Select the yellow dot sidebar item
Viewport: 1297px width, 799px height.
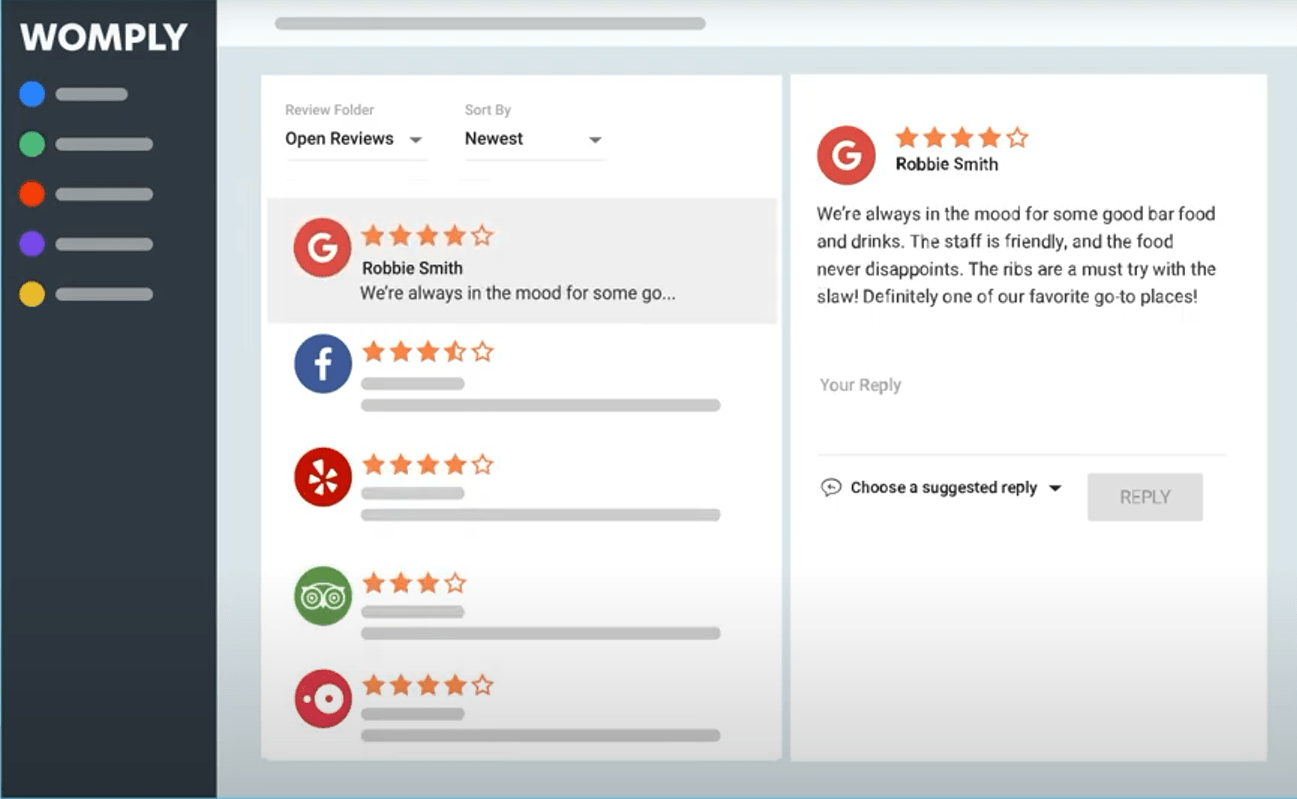(x=32, y=294)
